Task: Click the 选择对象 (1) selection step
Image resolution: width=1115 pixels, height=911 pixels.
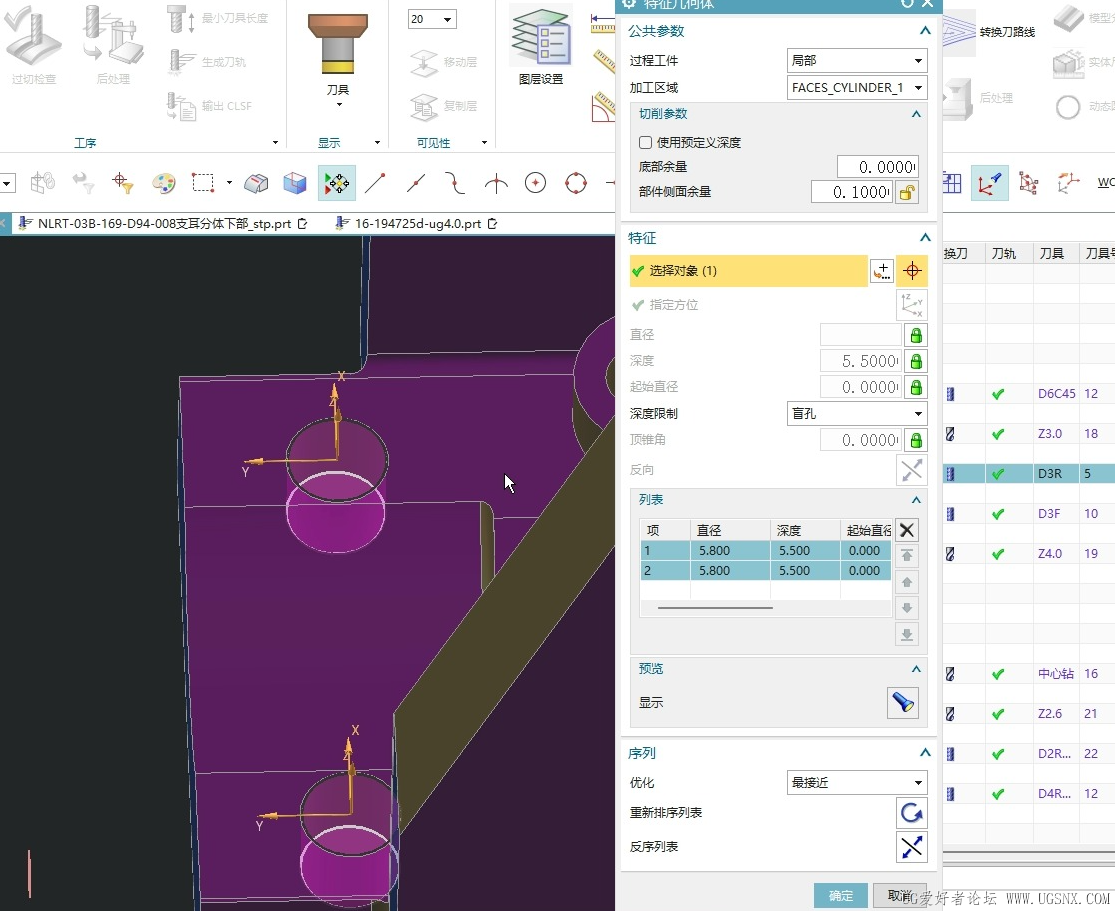Action: click(x=748, y=271)
